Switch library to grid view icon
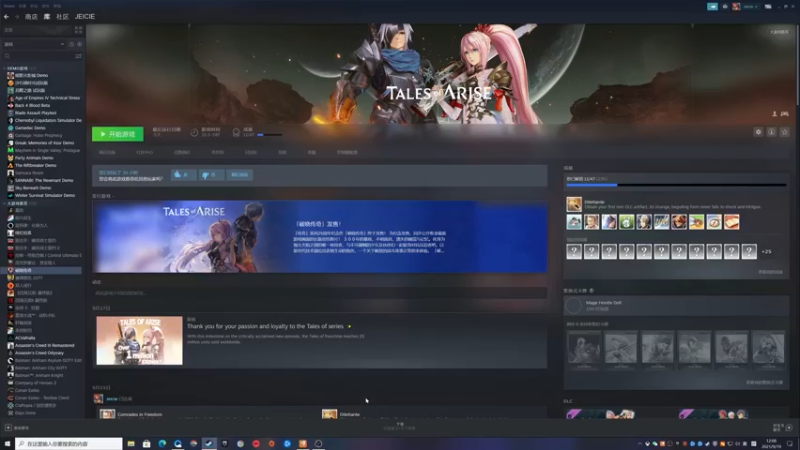Screen dimensions: 800x450 click(x=78, y=30)
